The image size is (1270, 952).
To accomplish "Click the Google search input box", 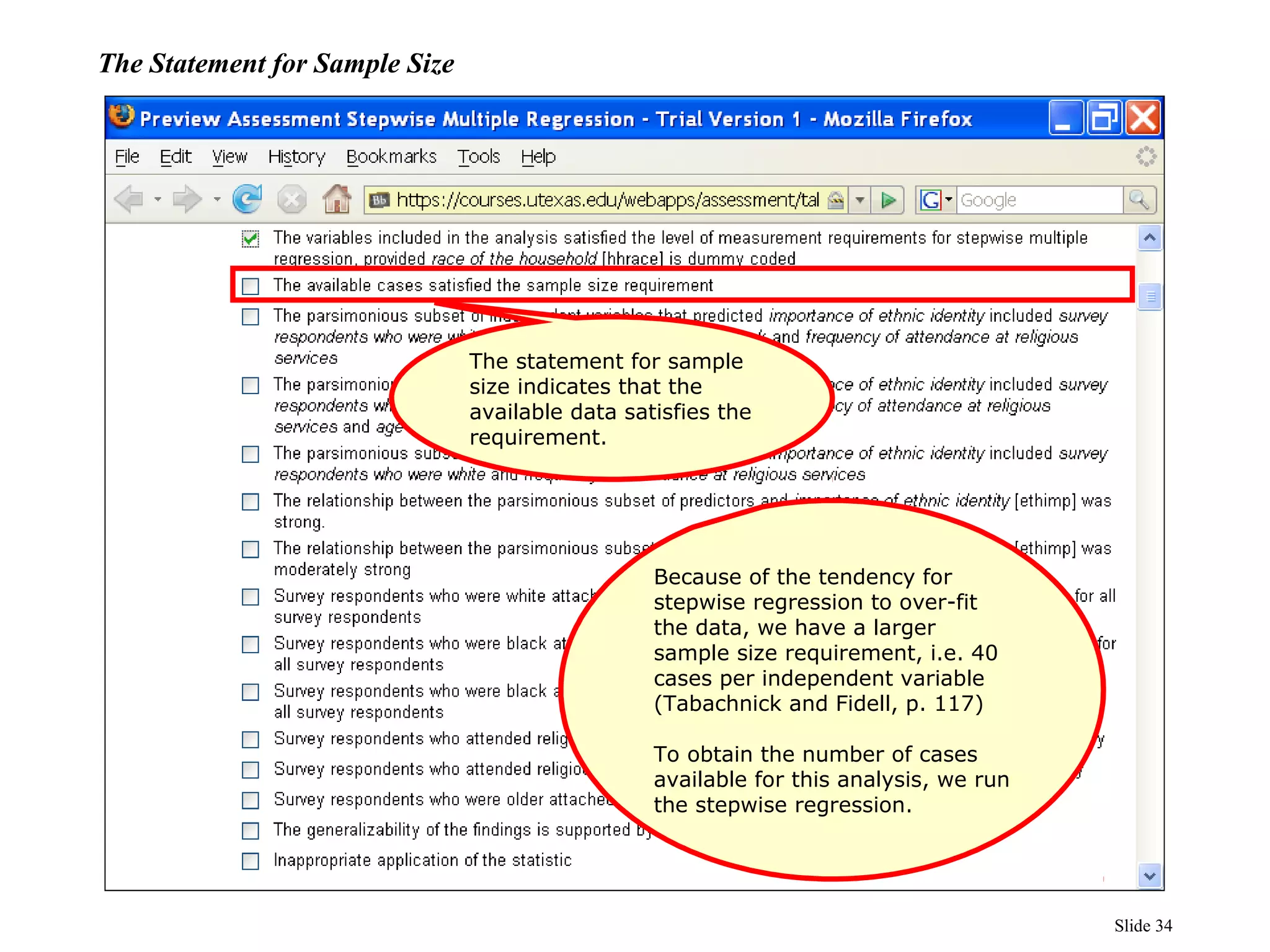I will click(x=1040, y=200).
